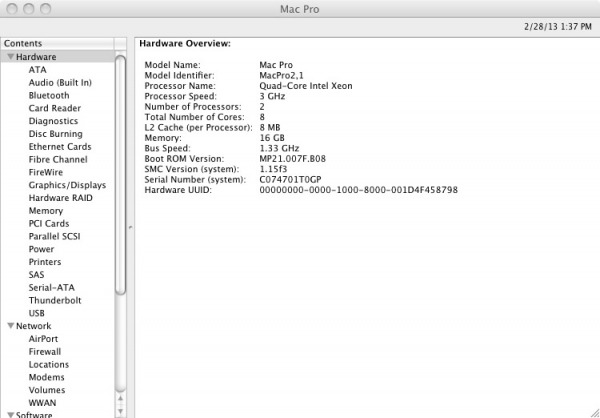
Task: Click the Hardware Overview heading
Action: point(185,44)
